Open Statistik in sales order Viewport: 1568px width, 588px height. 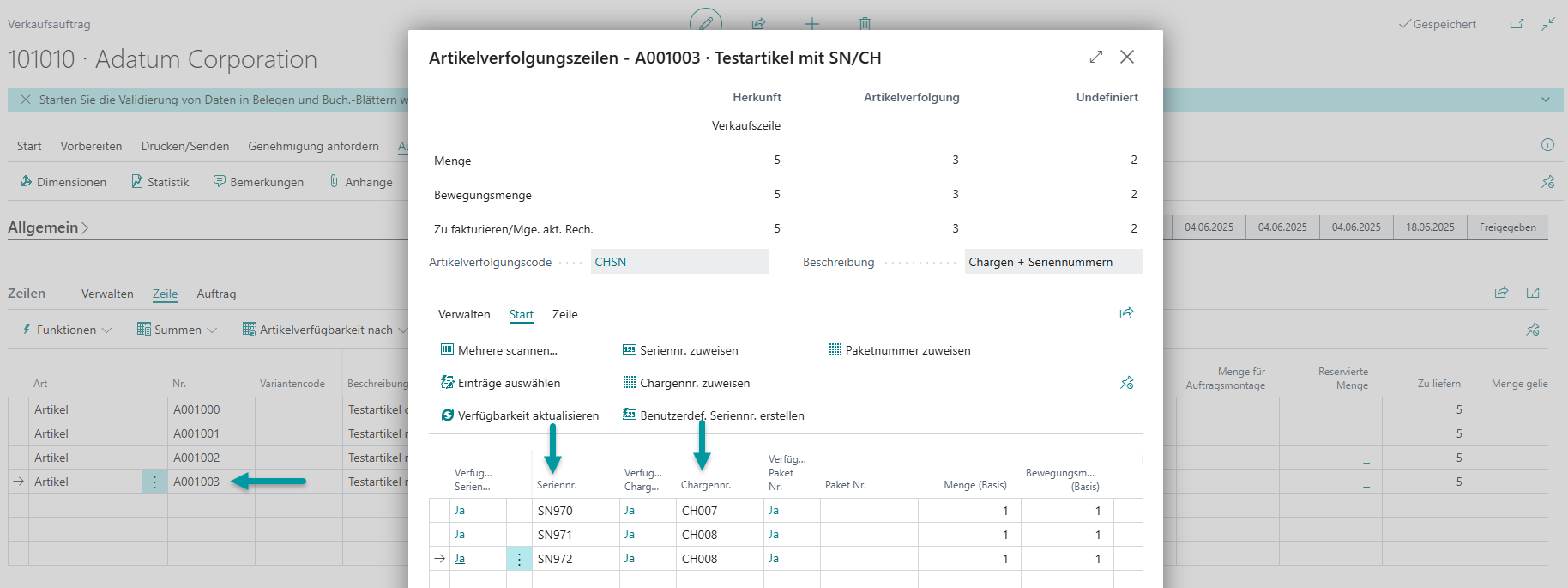point(160,182)
